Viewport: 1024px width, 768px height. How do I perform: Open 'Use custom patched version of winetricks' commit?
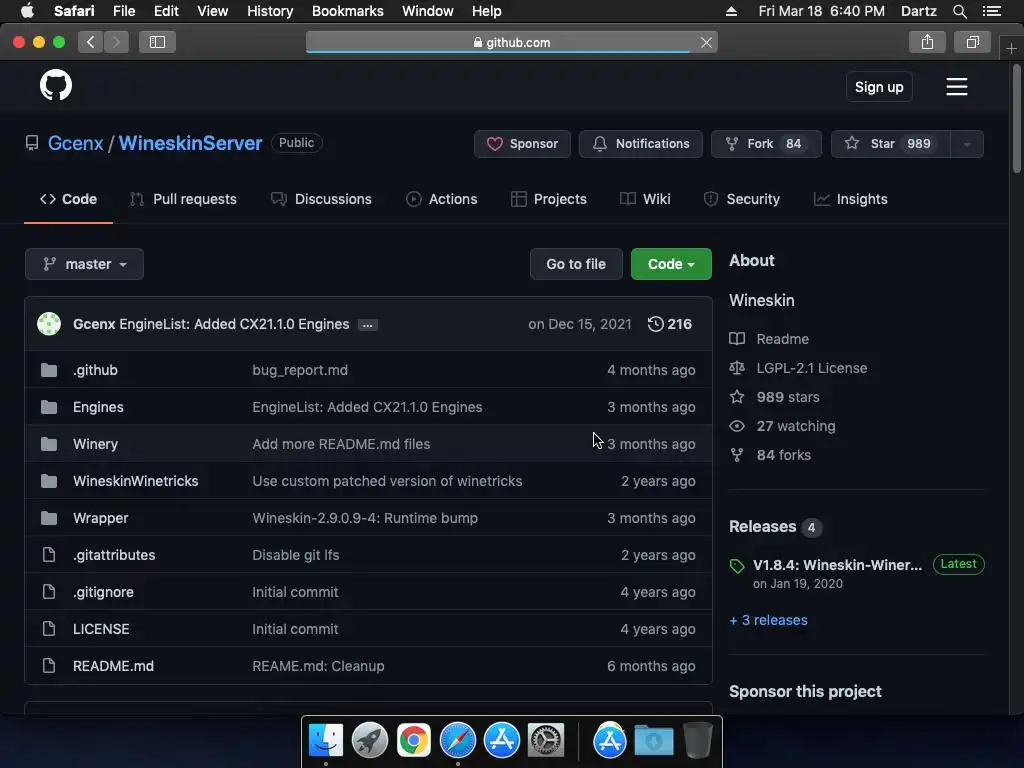387,481
